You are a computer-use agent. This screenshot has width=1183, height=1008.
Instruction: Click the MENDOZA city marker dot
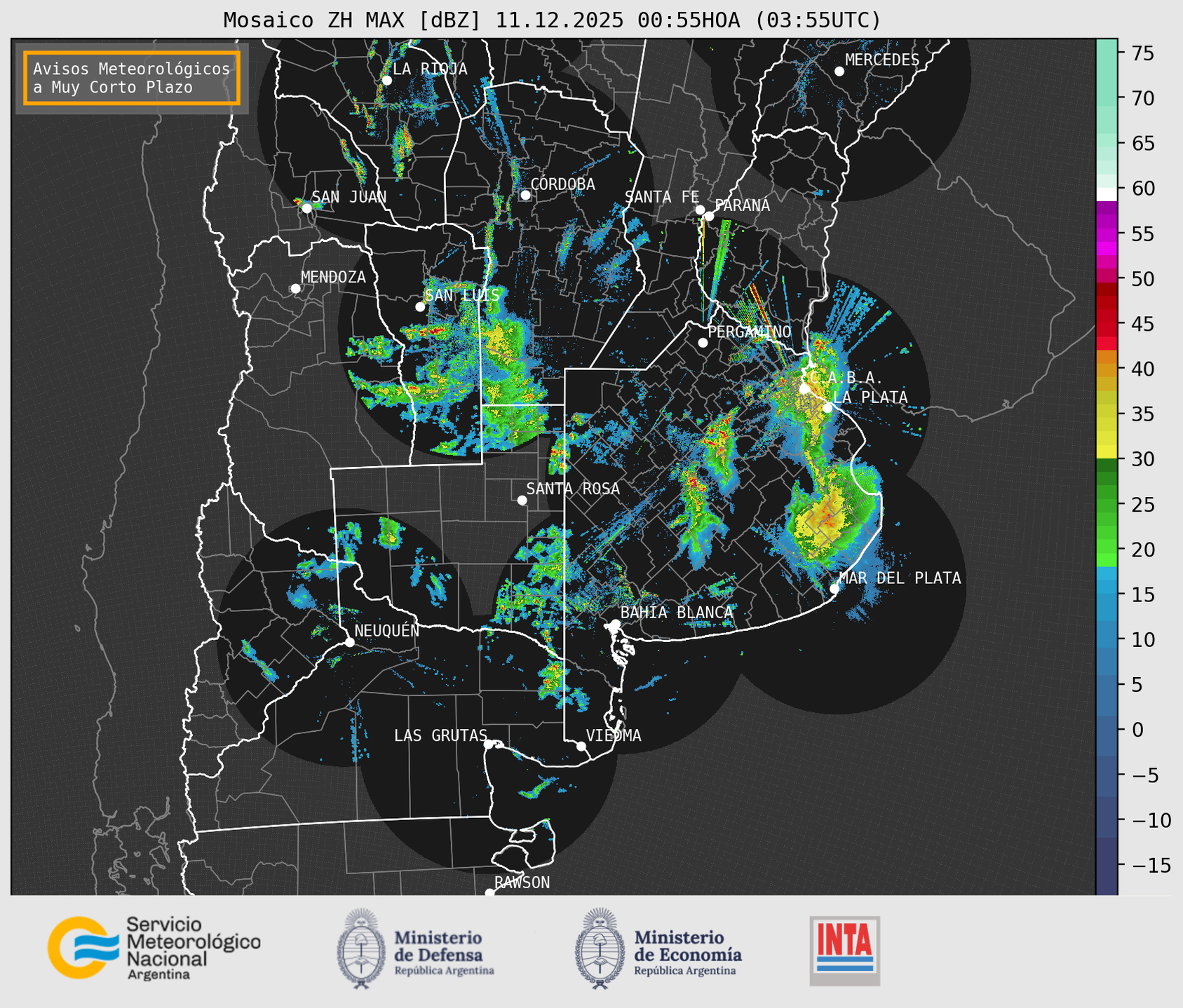coord(295,289)
